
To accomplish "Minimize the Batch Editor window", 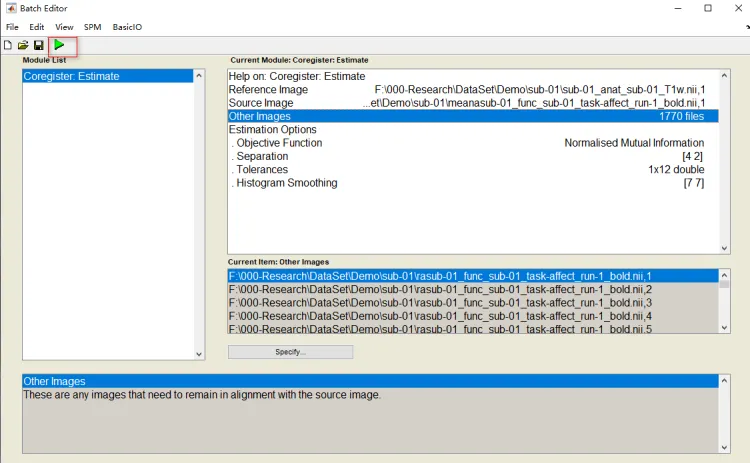I will click(x=678, y=8).
